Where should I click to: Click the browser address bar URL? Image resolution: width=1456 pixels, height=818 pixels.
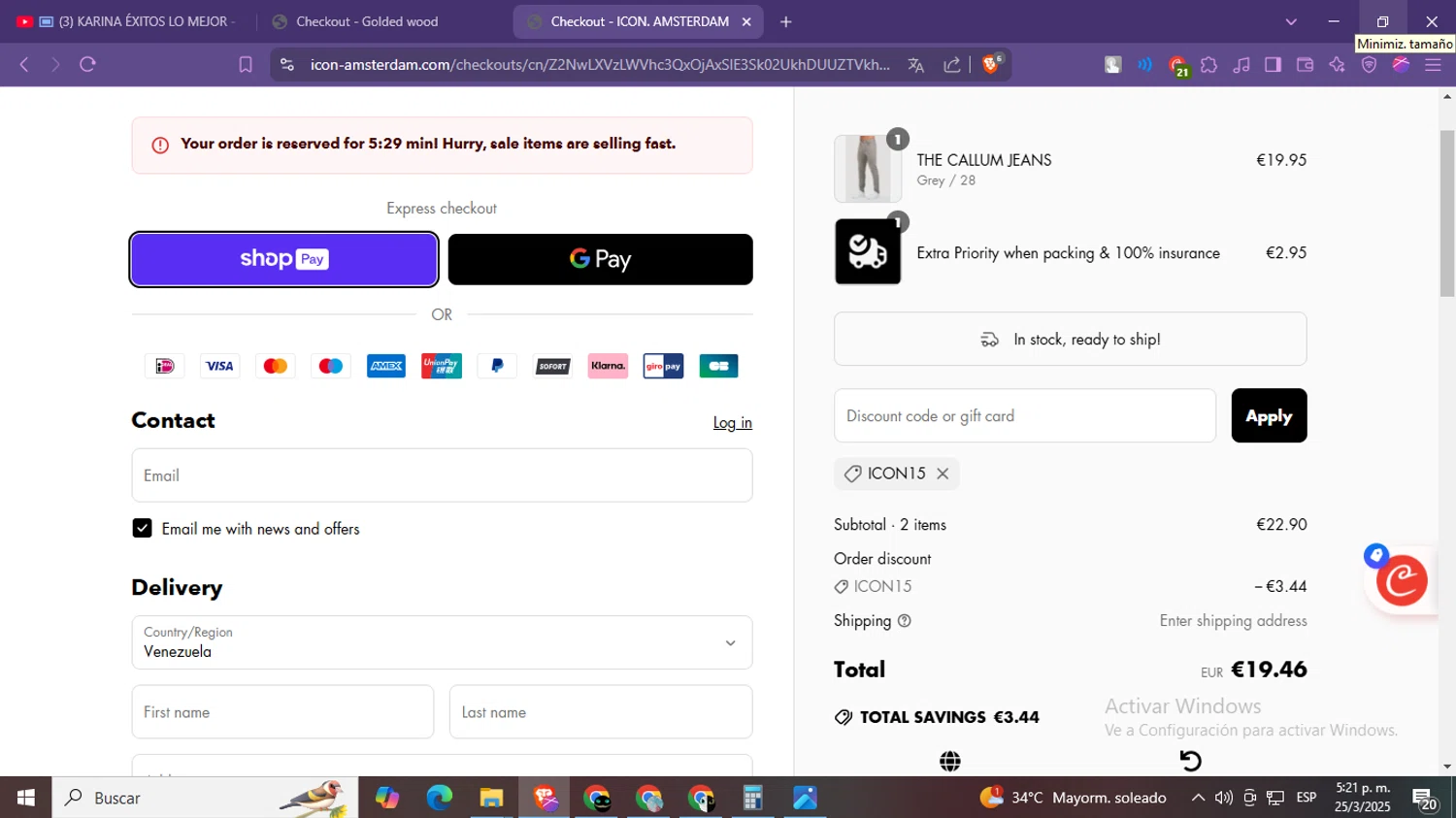600,65
